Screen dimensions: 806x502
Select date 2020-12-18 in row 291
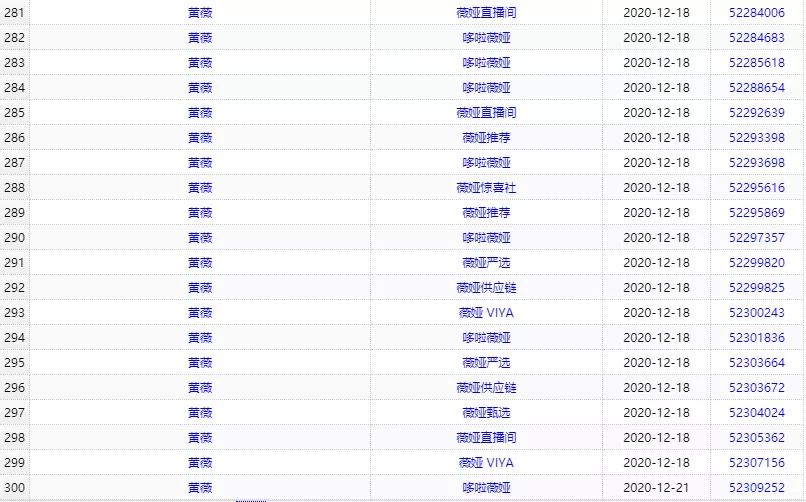(x=656, y=263)
